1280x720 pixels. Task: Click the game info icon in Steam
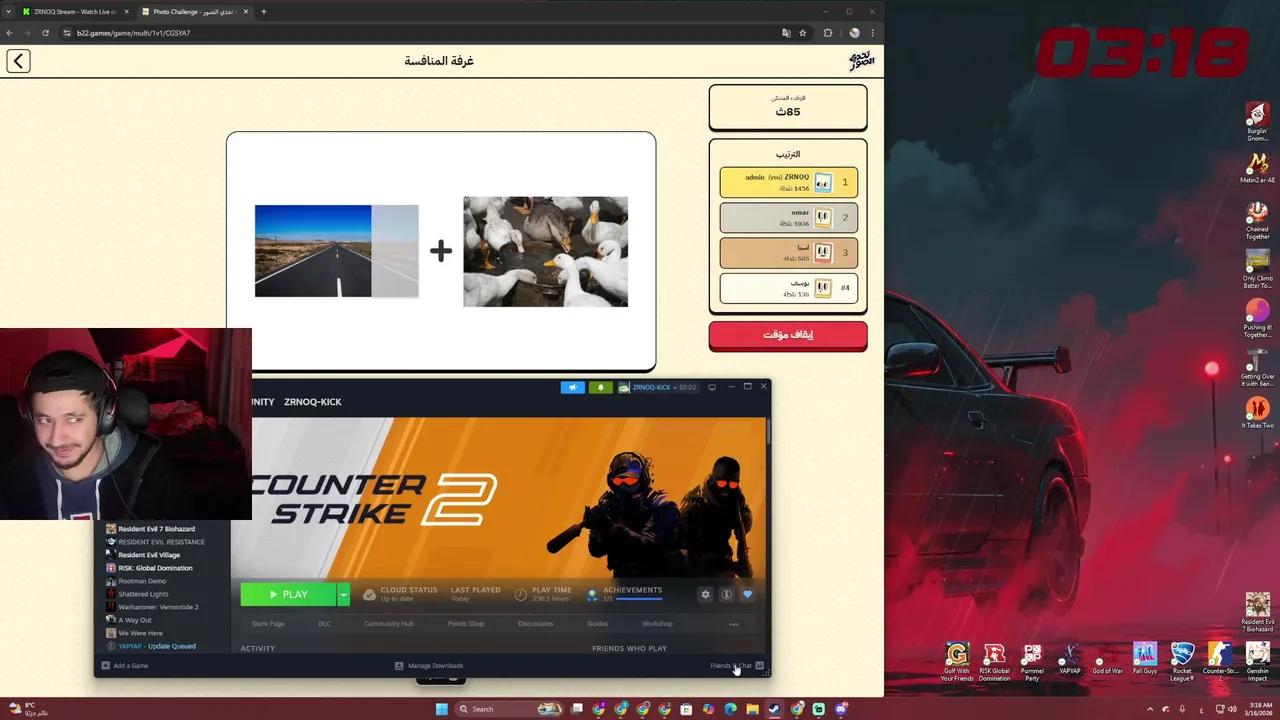pyautogui.click(x=726, y=594)
